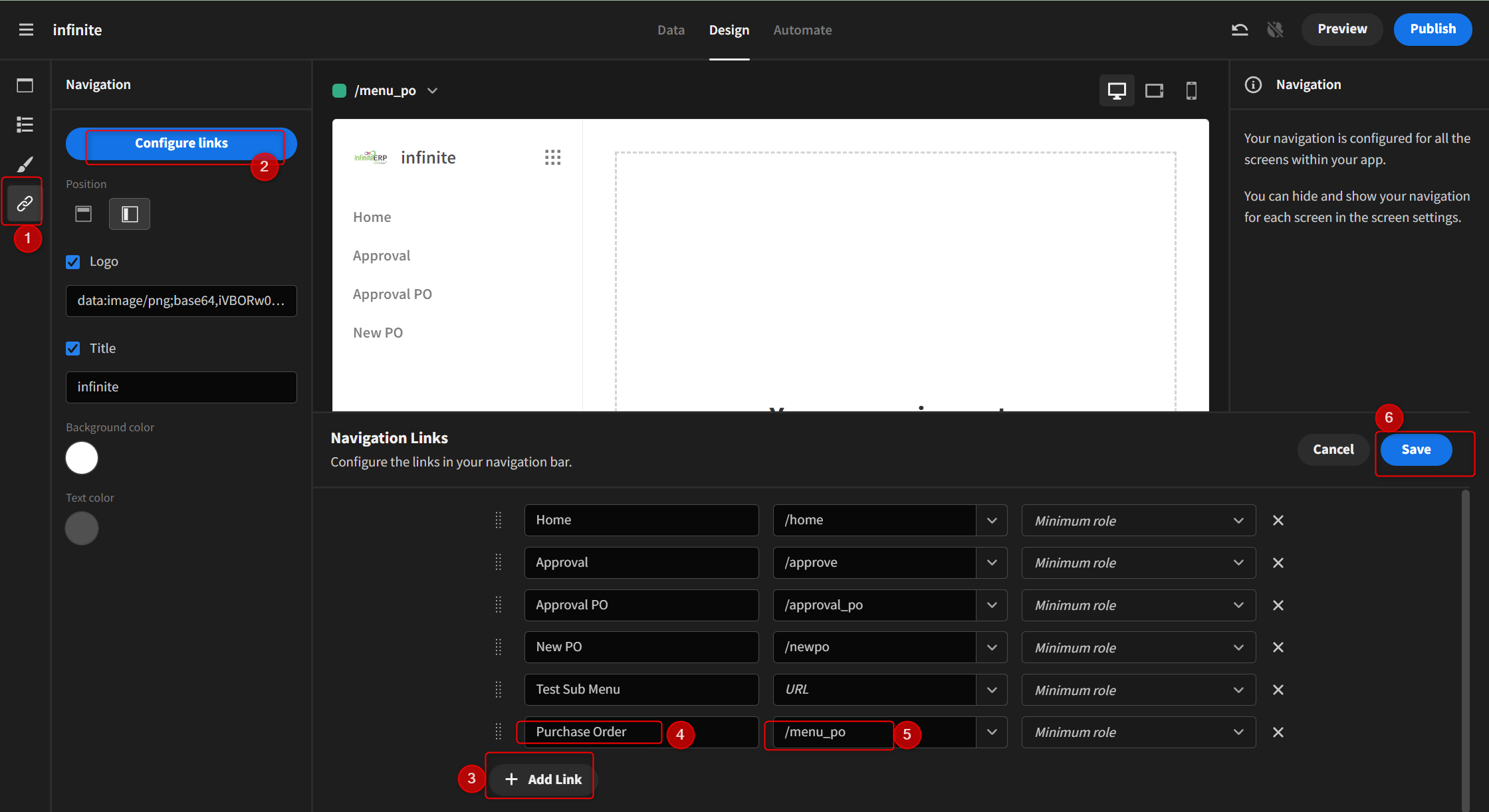Open the Screens panel icon
Image resolution: width=1489 pixels, height=812 pixels.
point(25,85)
